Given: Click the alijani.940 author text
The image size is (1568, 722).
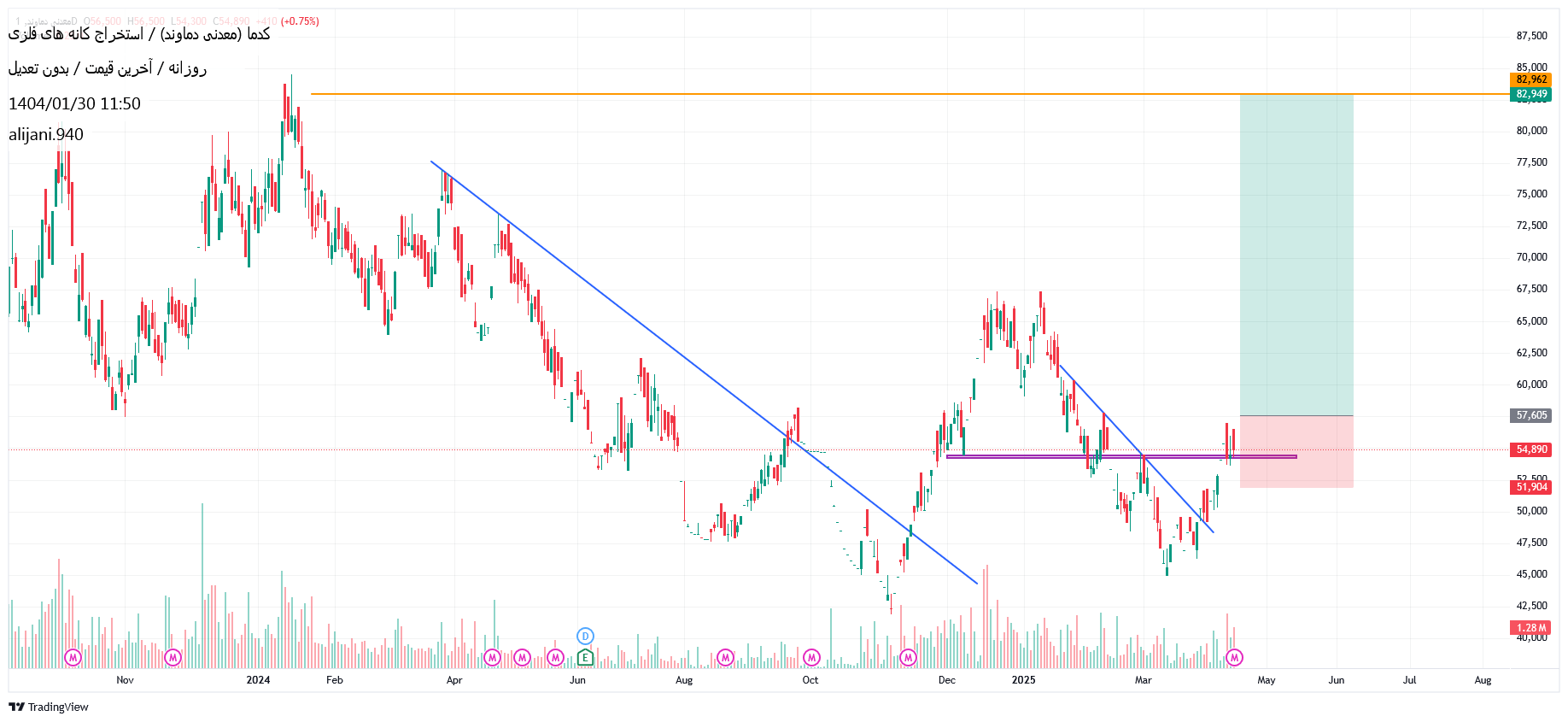Looking at the screenshot, I should tap(46, 134).
